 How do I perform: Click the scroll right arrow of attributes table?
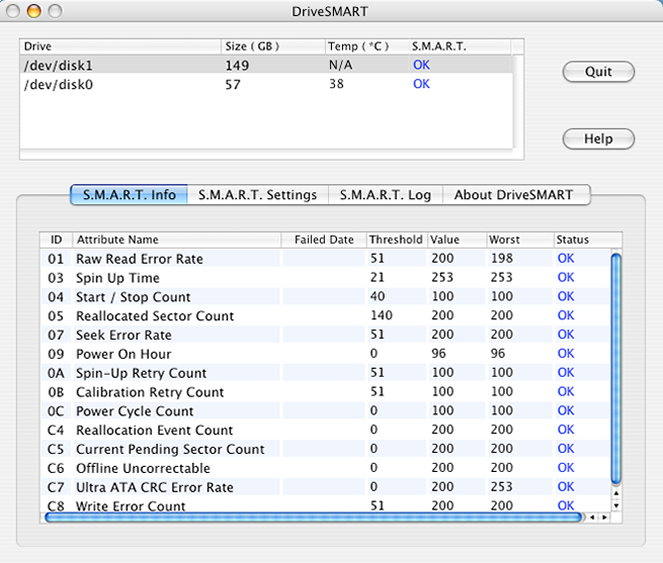(605, 517)
